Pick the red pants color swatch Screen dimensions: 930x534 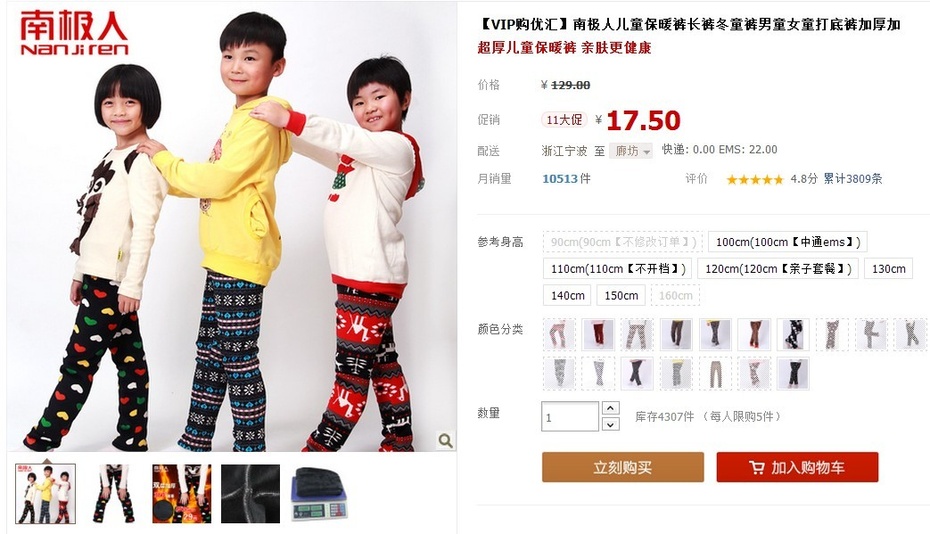598,334
